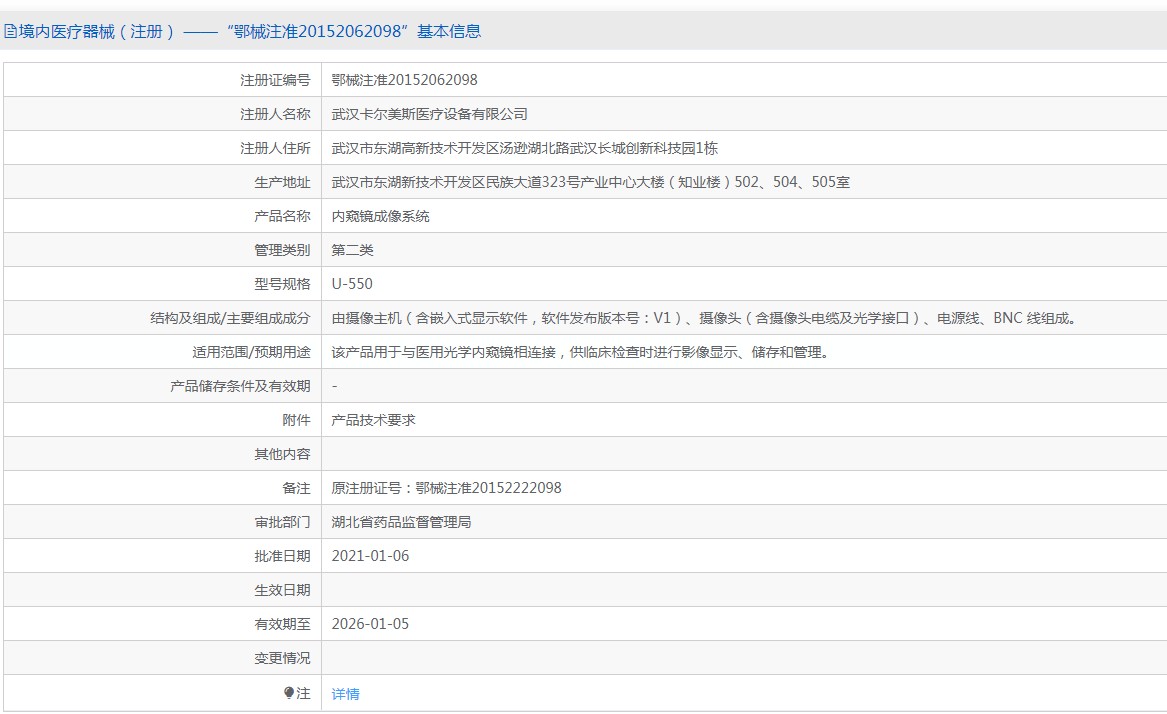The width and height of the screenshot is (1167, 714).
Task: Select registration number 鄂械注准20152062098 in table
Action: [x=404, y=80]
